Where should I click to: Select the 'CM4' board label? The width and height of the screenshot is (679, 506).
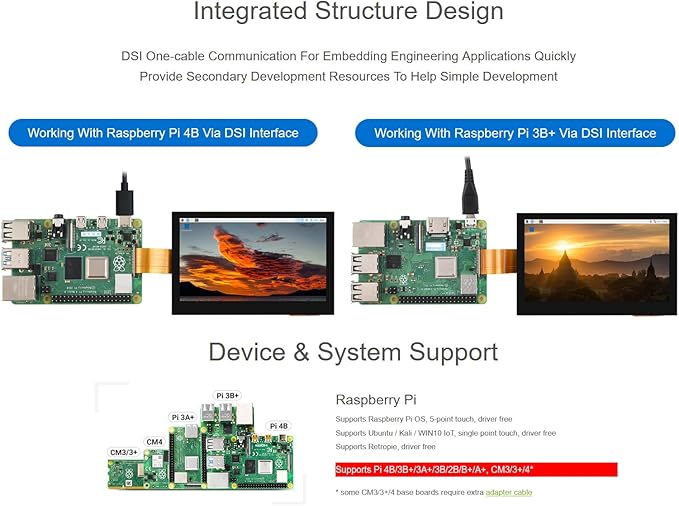pos(155,442)
